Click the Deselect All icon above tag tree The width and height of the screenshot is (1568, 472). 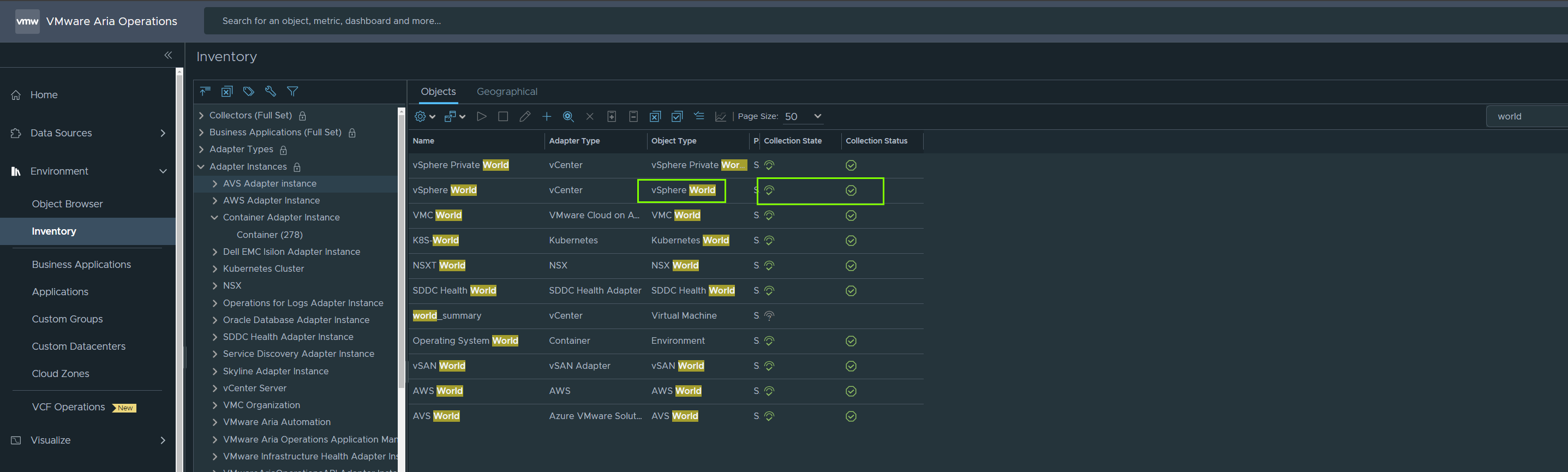click(x=226, y=91)
